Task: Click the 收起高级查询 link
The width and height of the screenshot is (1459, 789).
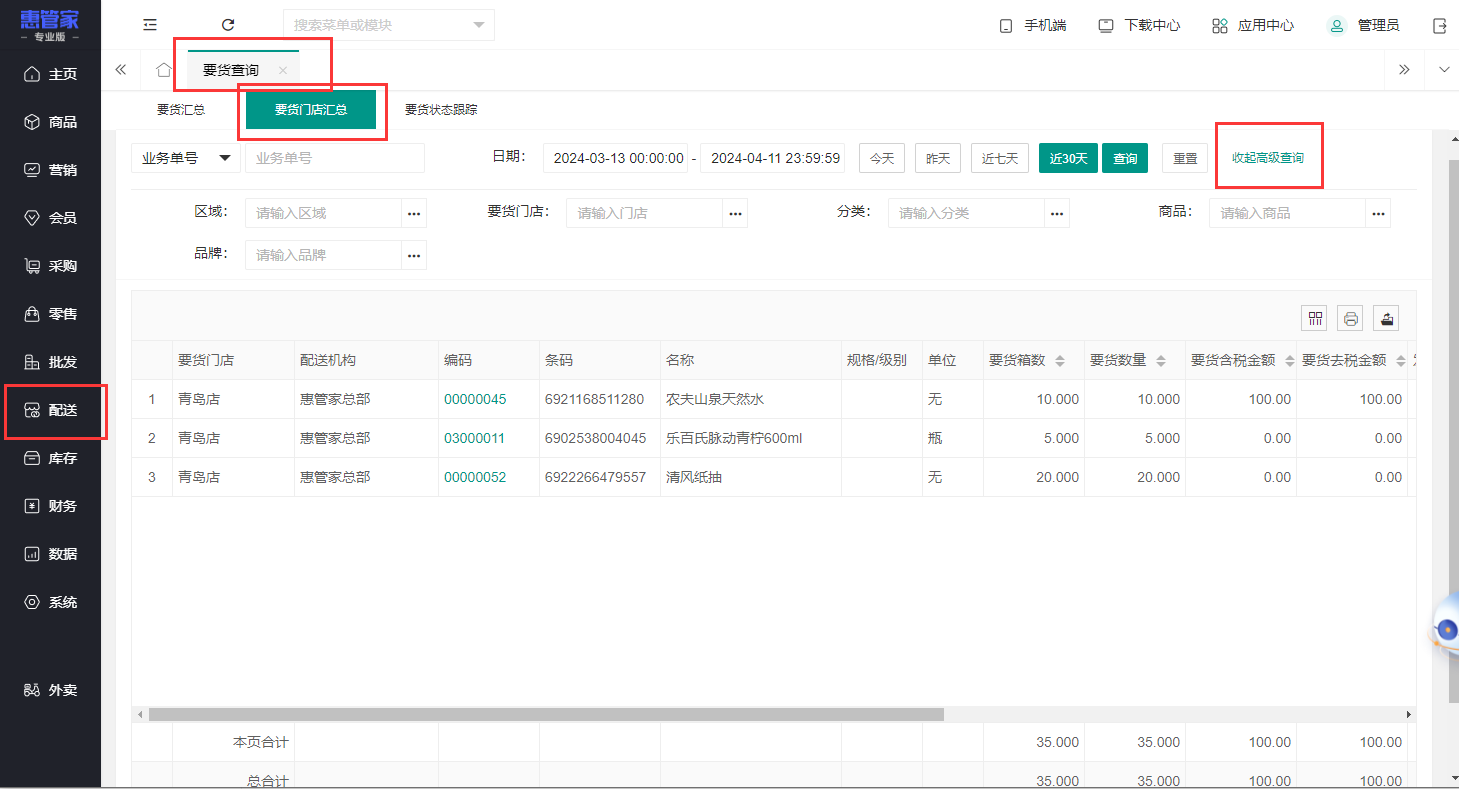Action: (1268, 158)
